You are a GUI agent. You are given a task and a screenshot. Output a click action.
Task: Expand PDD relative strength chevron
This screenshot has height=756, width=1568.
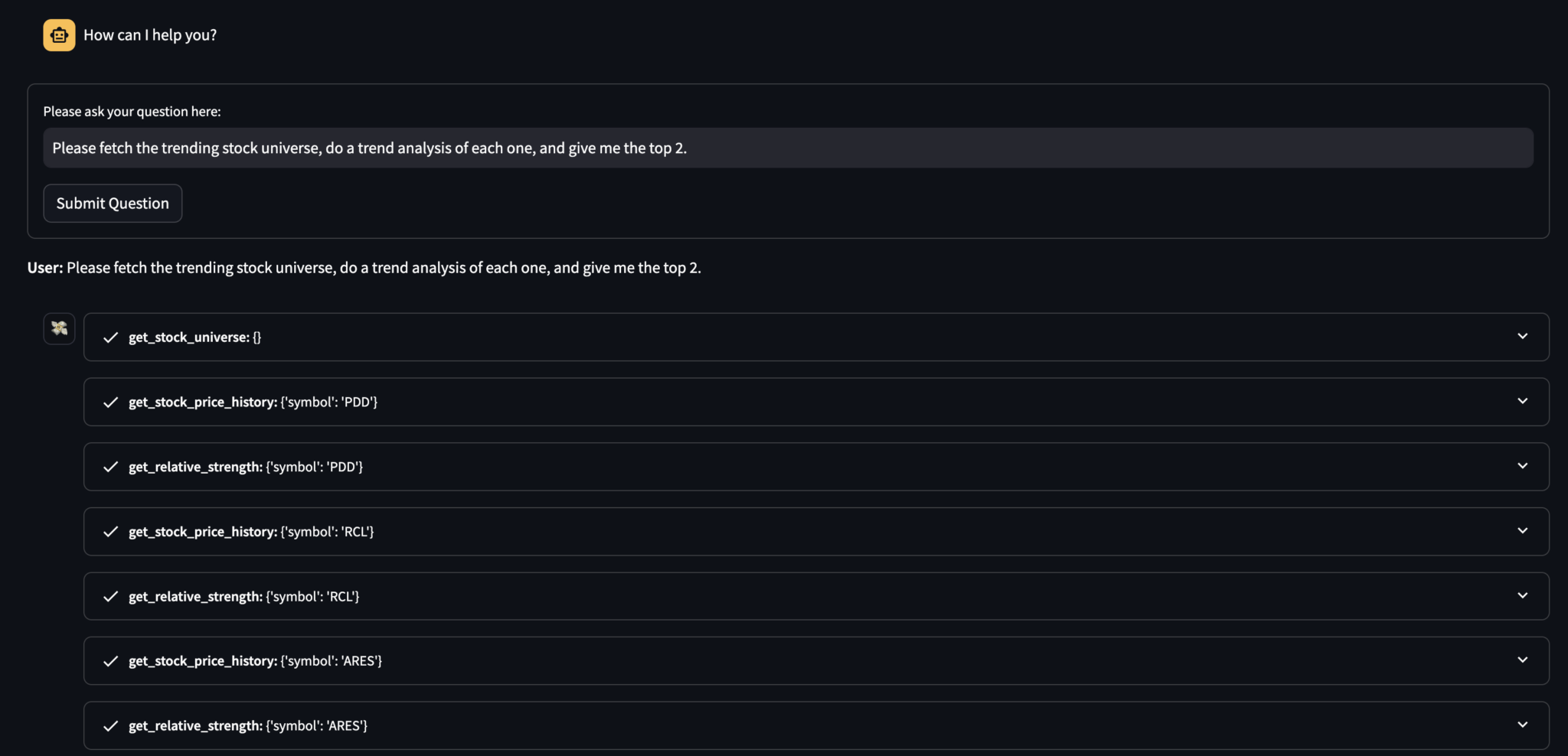point(1522,466)
